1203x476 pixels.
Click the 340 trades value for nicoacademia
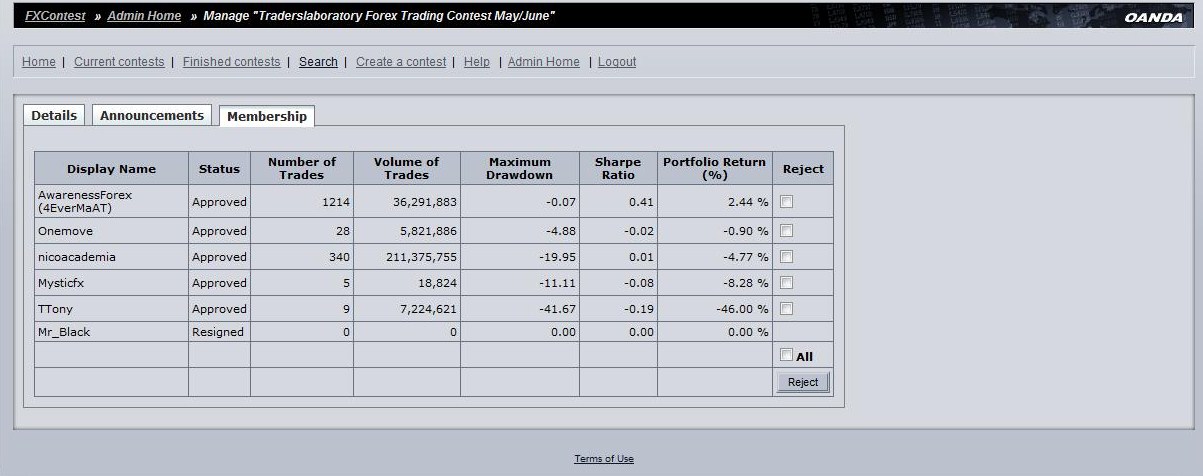click(340, 257)
